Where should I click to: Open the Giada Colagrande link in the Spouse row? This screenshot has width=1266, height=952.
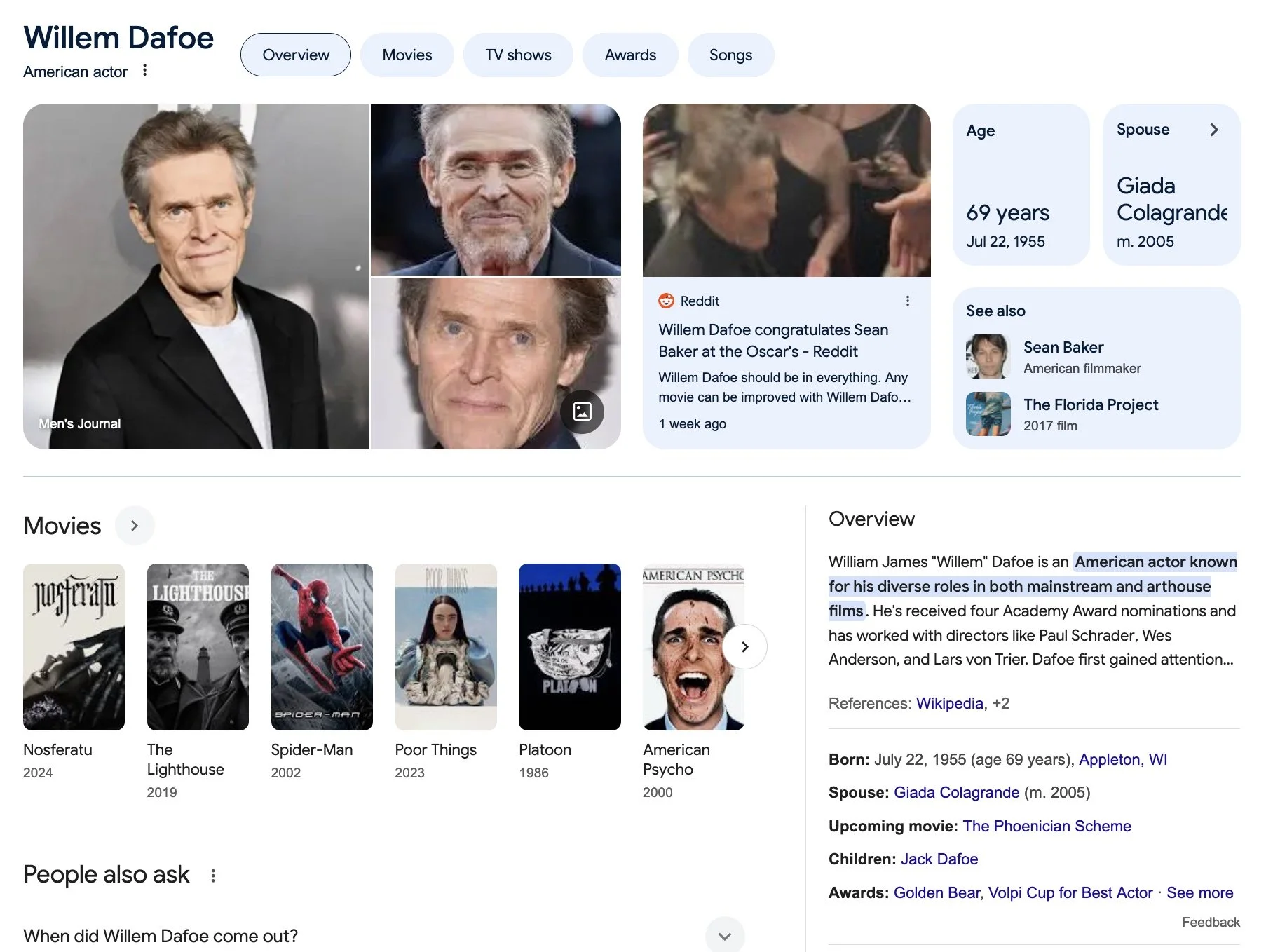point(956,792)
